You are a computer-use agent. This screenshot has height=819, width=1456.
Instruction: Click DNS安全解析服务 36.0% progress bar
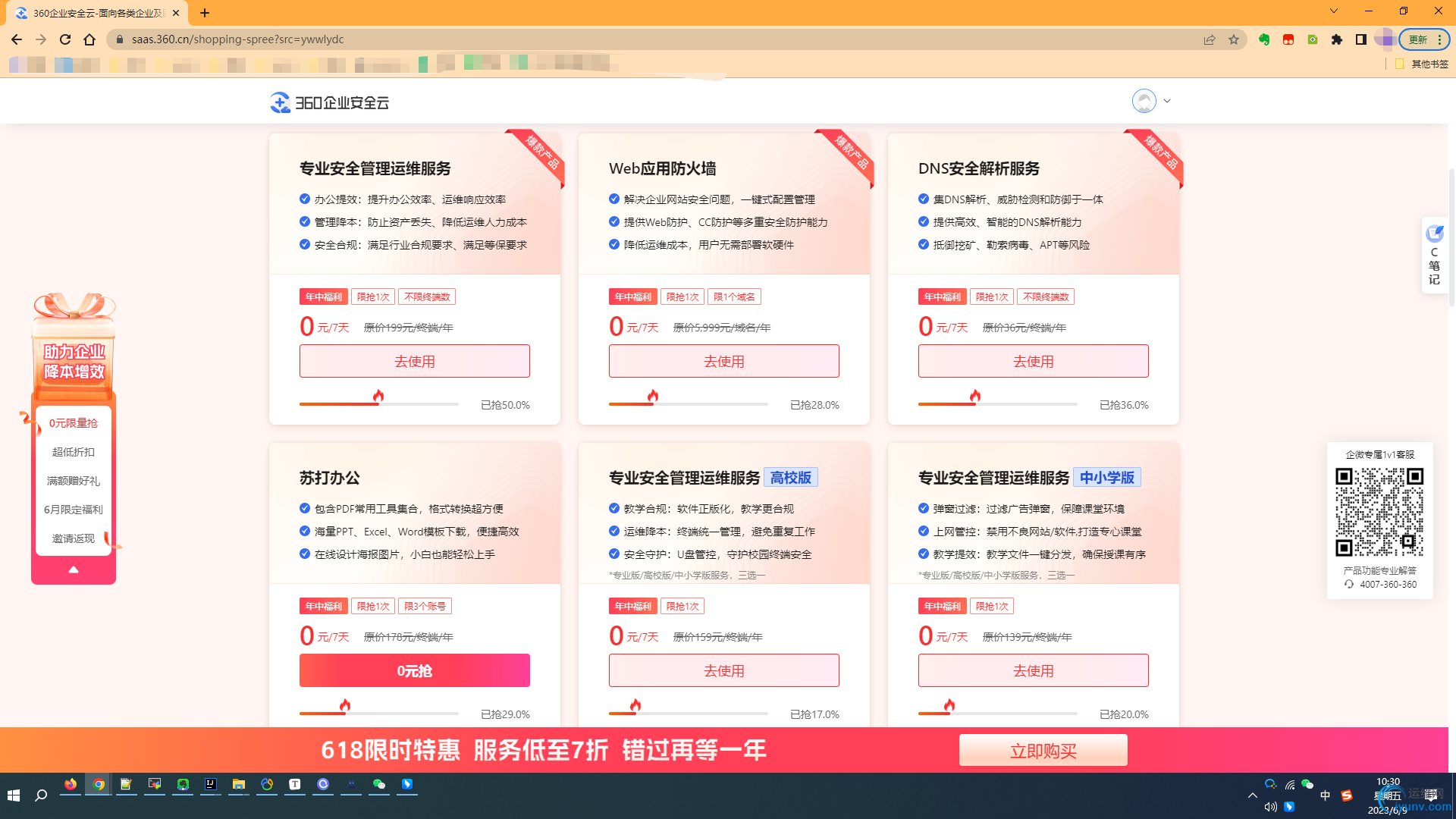[x=998, y=404]
